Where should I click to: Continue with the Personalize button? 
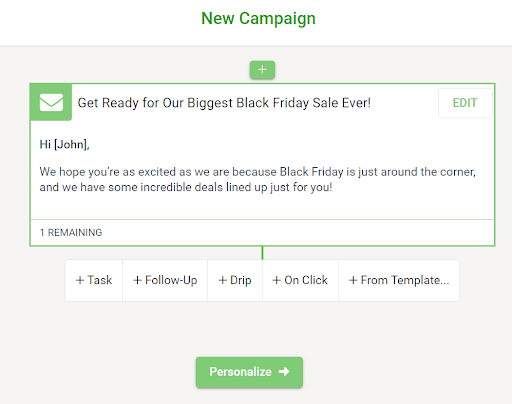tap(249, 372)
